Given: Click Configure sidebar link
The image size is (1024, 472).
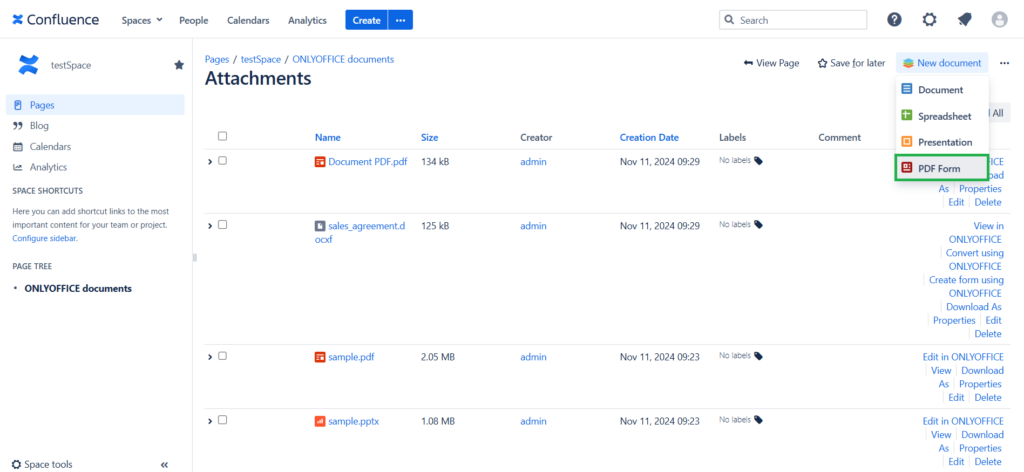Looking at the screenshot, I should [44, 239].
